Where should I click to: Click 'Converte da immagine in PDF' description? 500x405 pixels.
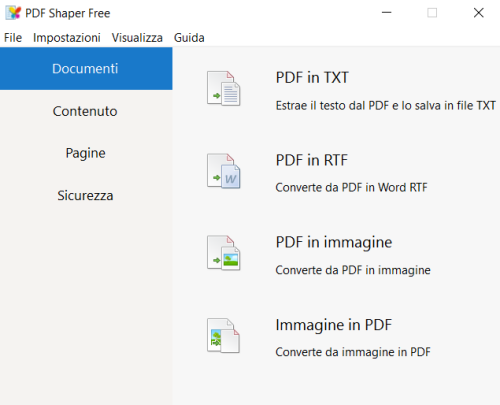[x=353, y=352]
